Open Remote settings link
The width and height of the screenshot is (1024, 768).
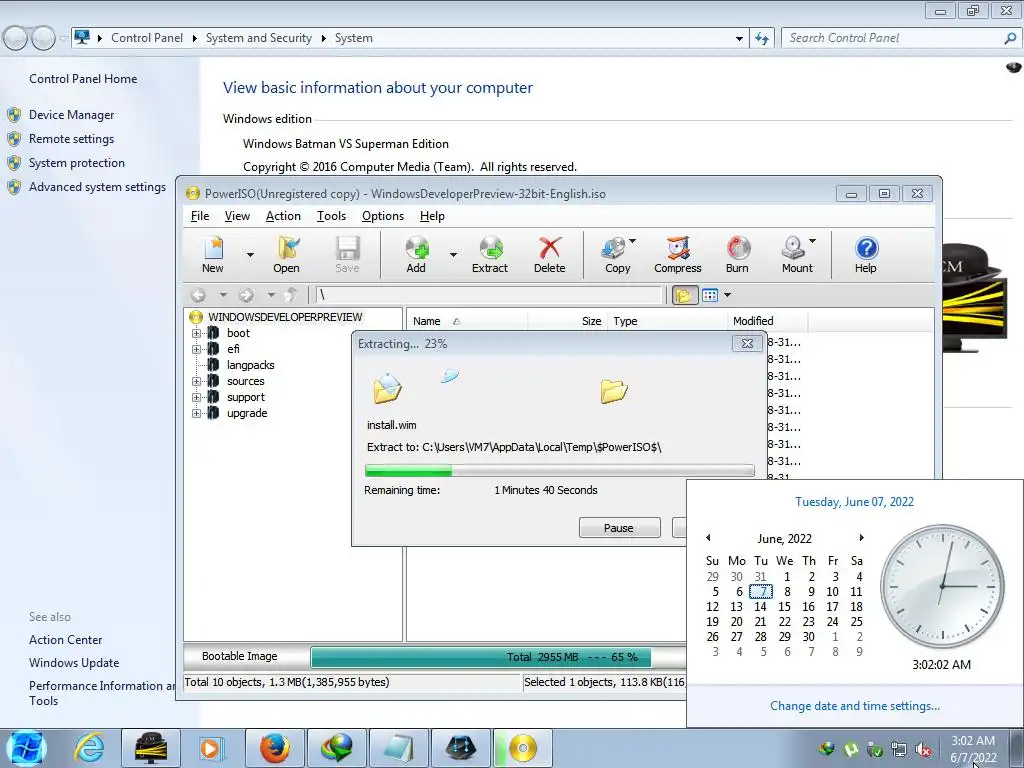coord(71,139)
